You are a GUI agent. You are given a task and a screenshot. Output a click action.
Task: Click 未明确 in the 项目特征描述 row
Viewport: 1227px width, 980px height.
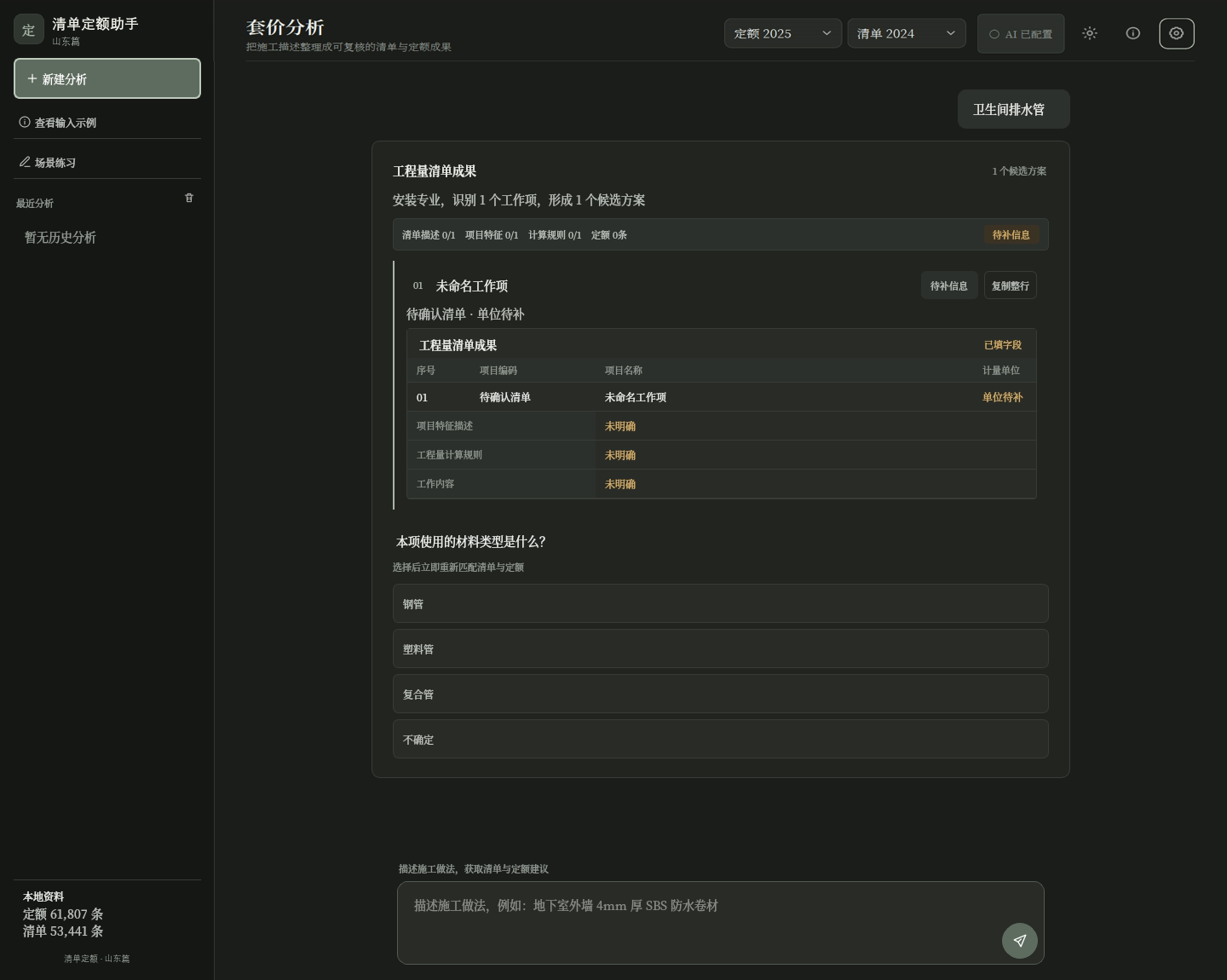pos(620,426)
